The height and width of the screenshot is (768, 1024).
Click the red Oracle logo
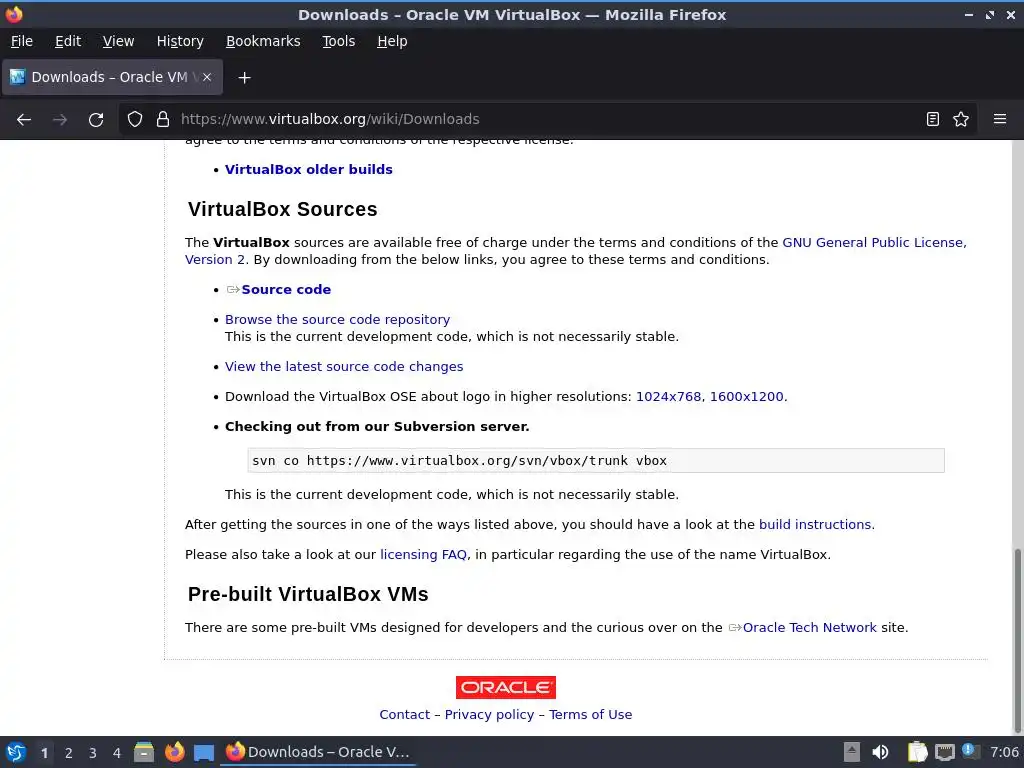coord(505,687)
